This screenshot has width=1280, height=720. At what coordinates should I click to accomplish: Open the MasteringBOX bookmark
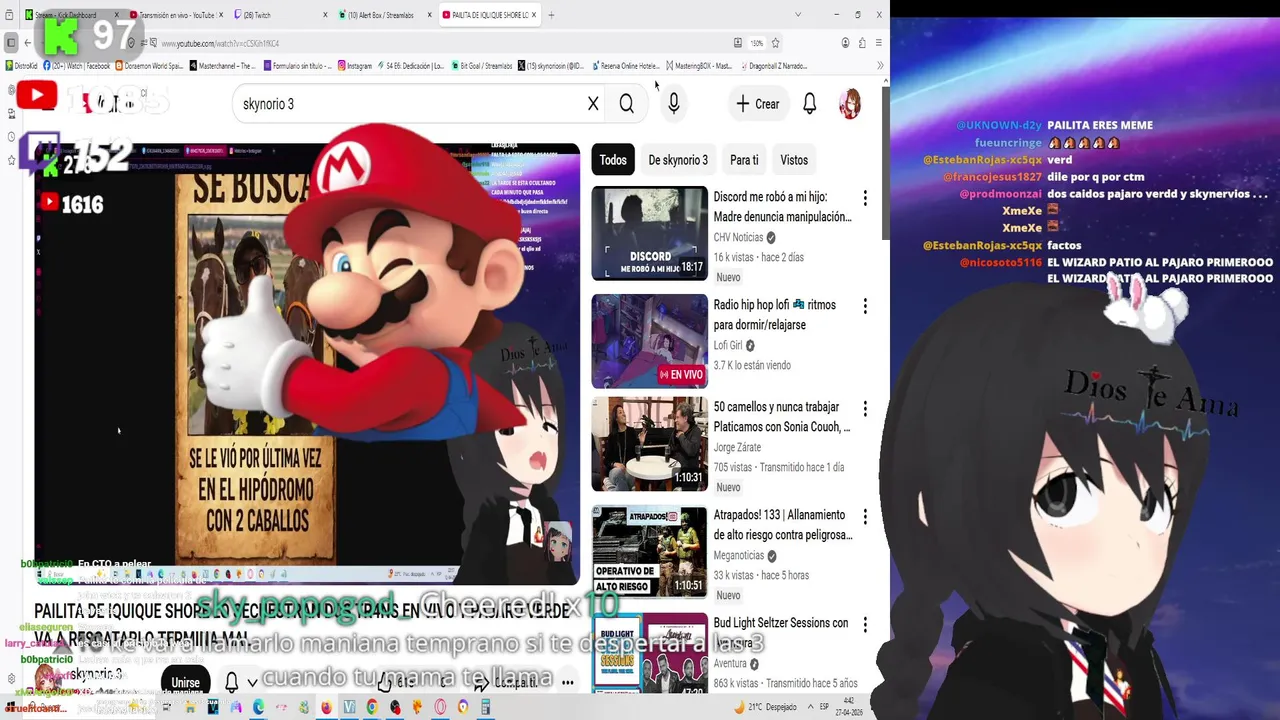click(x=698, y=66)
